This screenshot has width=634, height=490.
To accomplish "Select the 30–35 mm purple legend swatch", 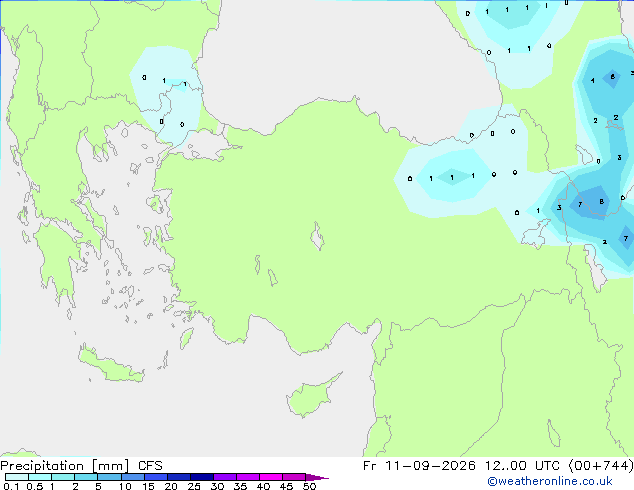I will point(224,477).
